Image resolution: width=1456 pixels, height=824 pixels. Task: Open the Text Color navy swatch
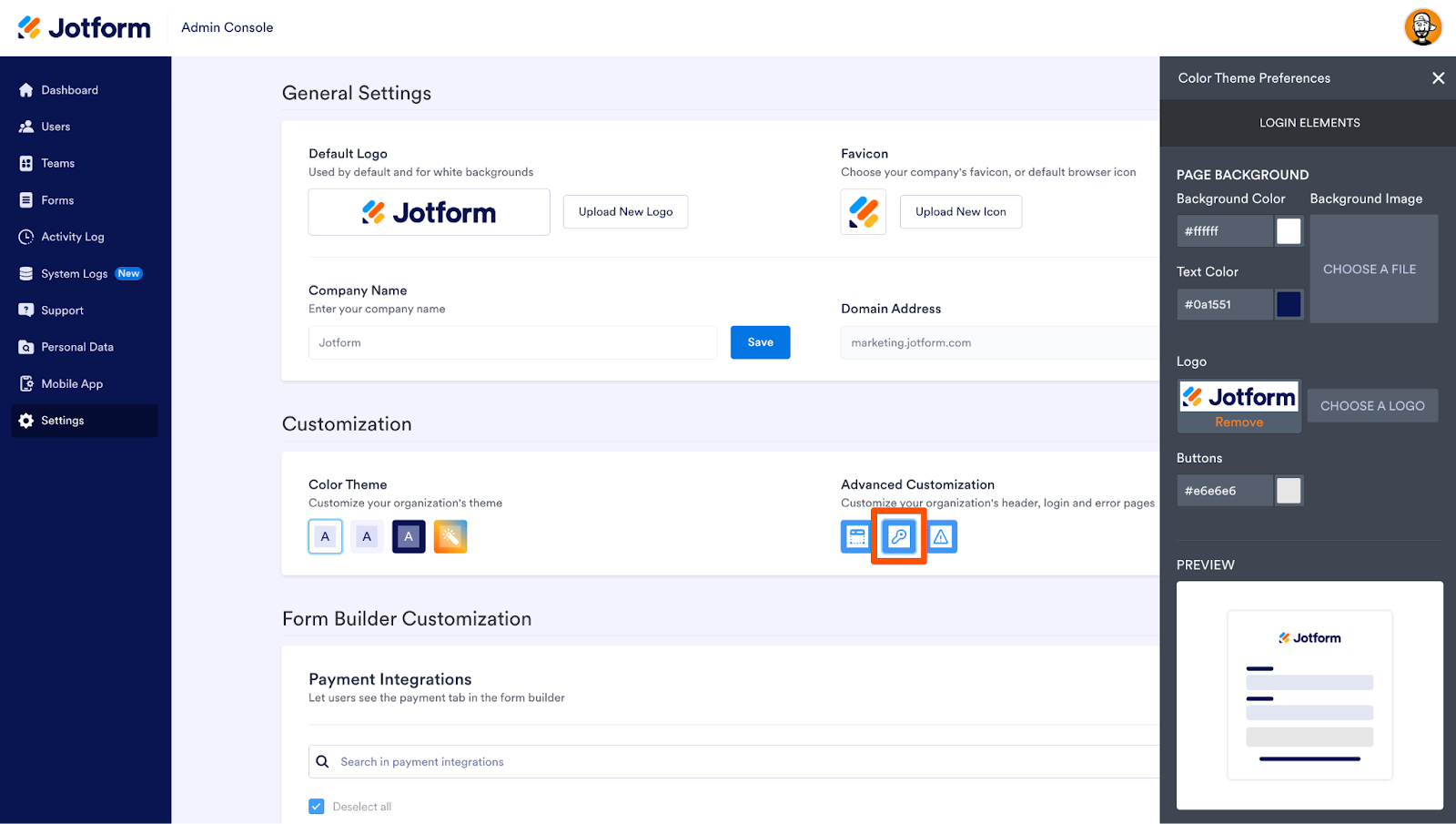[1289, 305]
